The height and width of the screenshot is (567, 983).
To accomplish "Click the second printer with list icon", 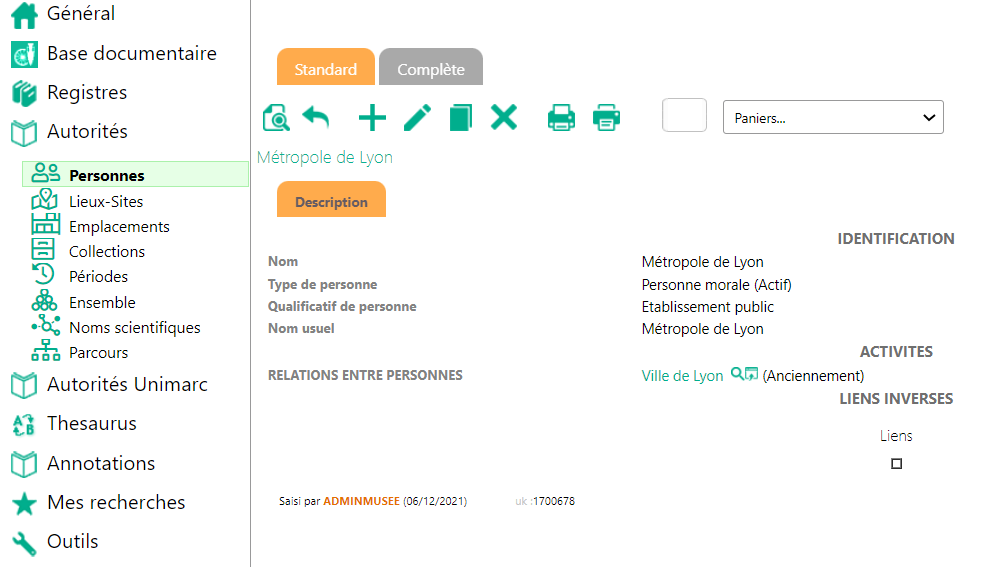I will click(x=606, y=118).
